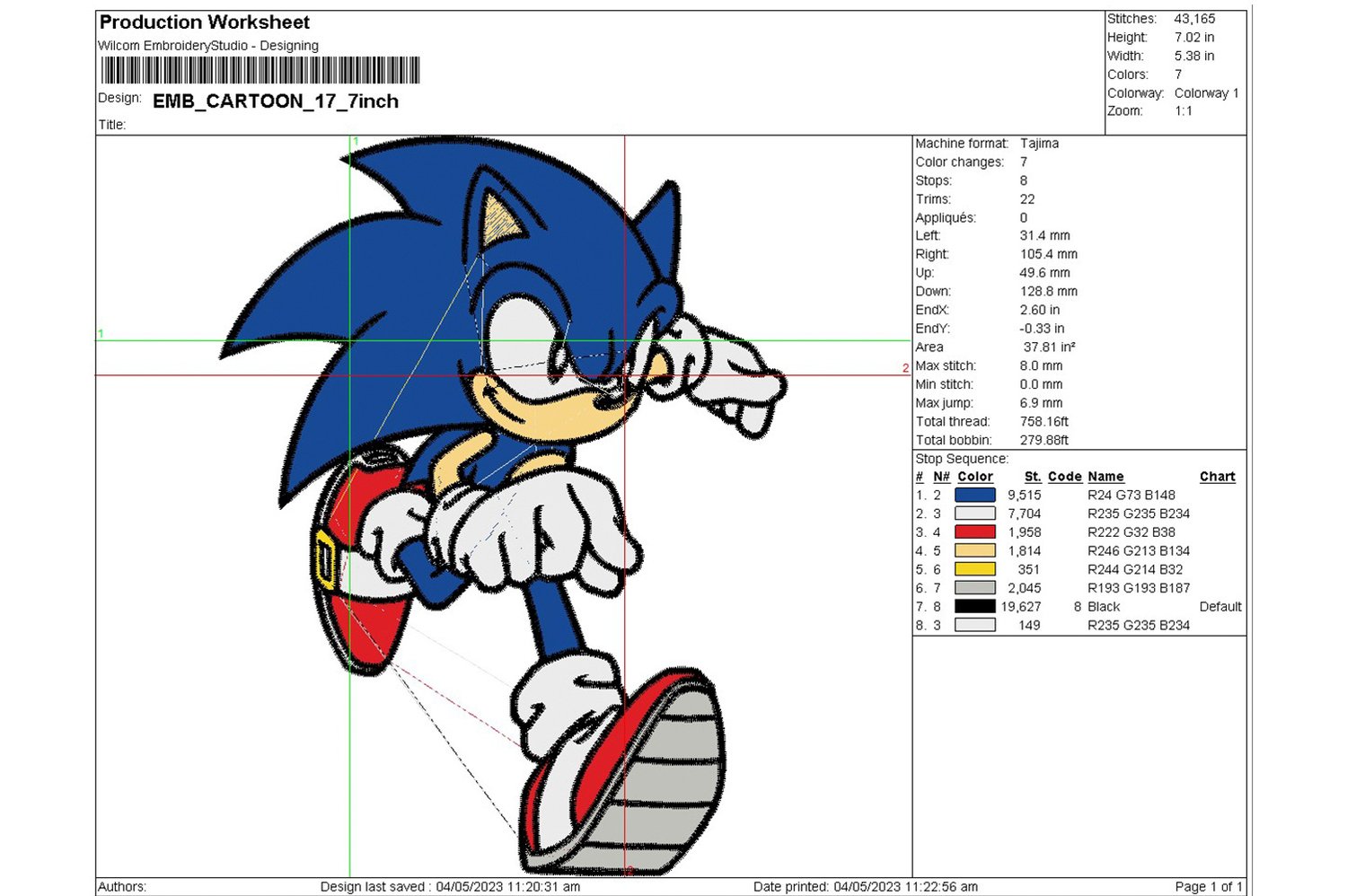Screen dimensions: 1347x896
Task: Click the Max stitch value '8.0 mm'
Action: point(1041,366)
